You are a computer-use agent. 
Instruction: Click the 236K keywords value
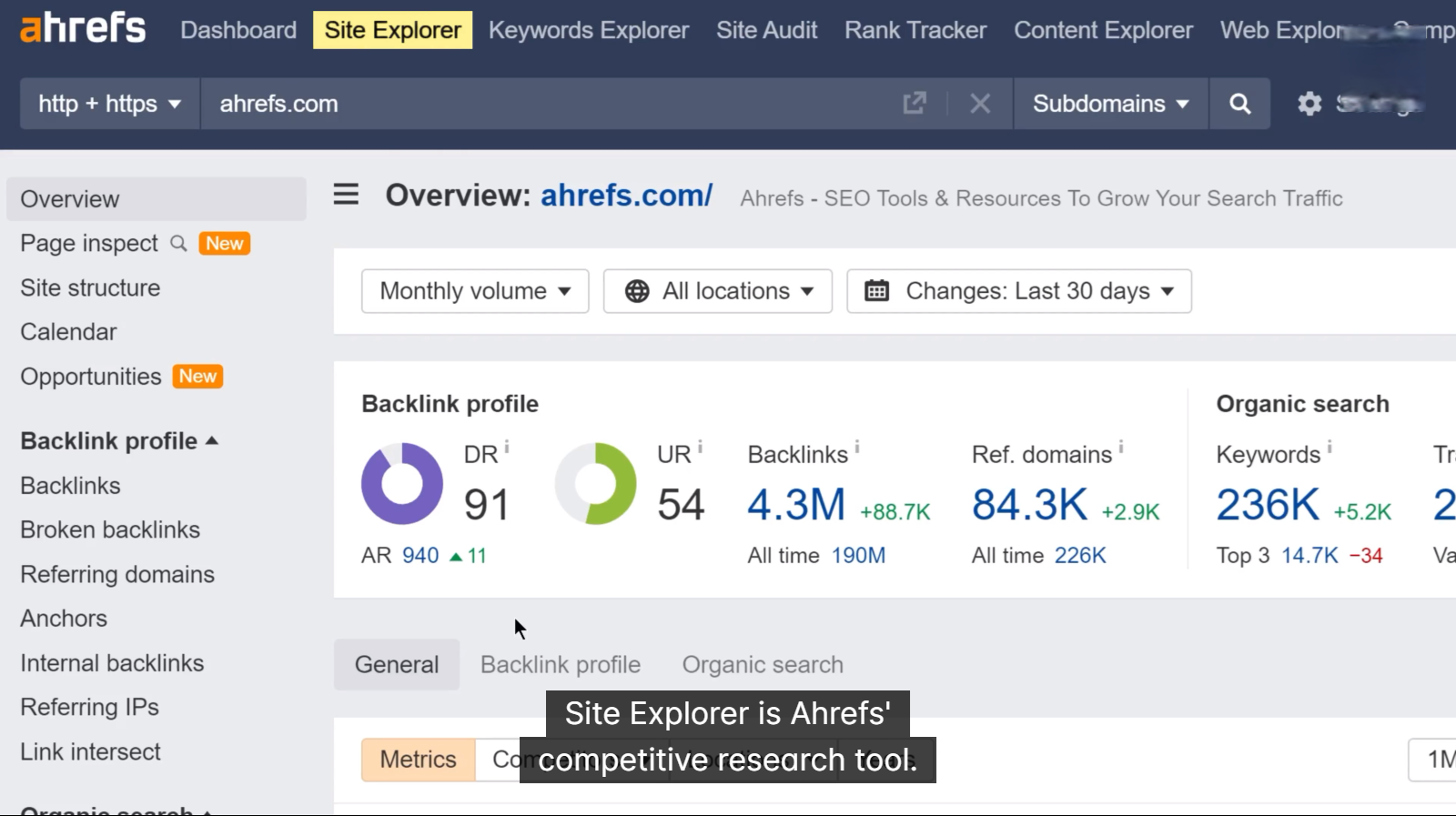click(x=1268, y=505)
